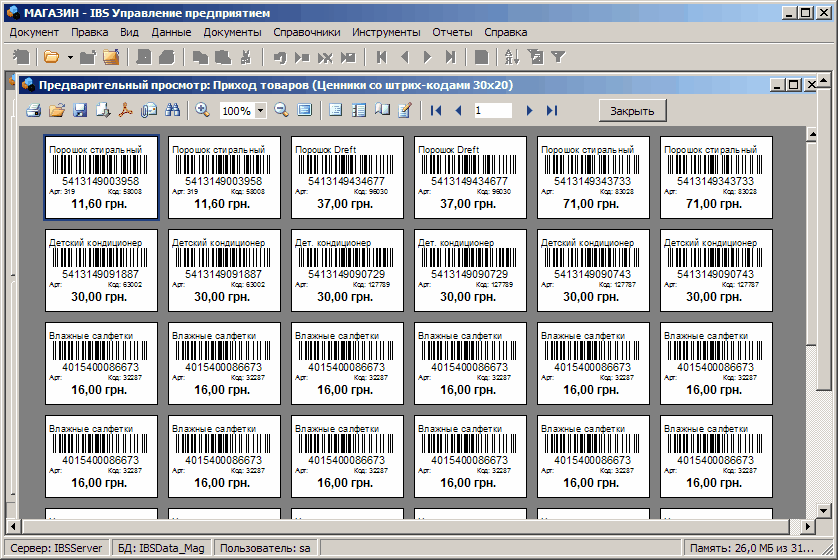Select the first Порошок стиральный price label

coord(102,178)
